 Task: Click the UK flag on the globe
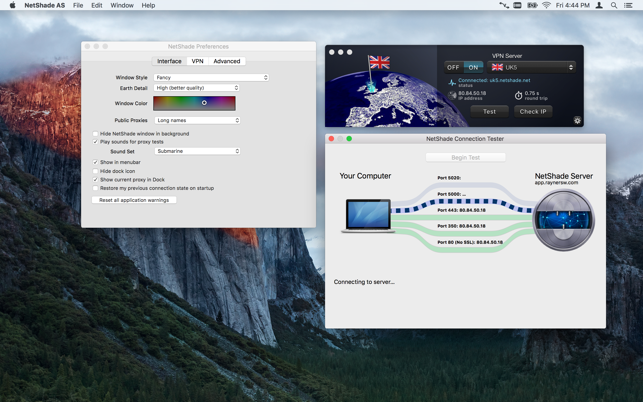pyautogui.click(x=379, y=62)
